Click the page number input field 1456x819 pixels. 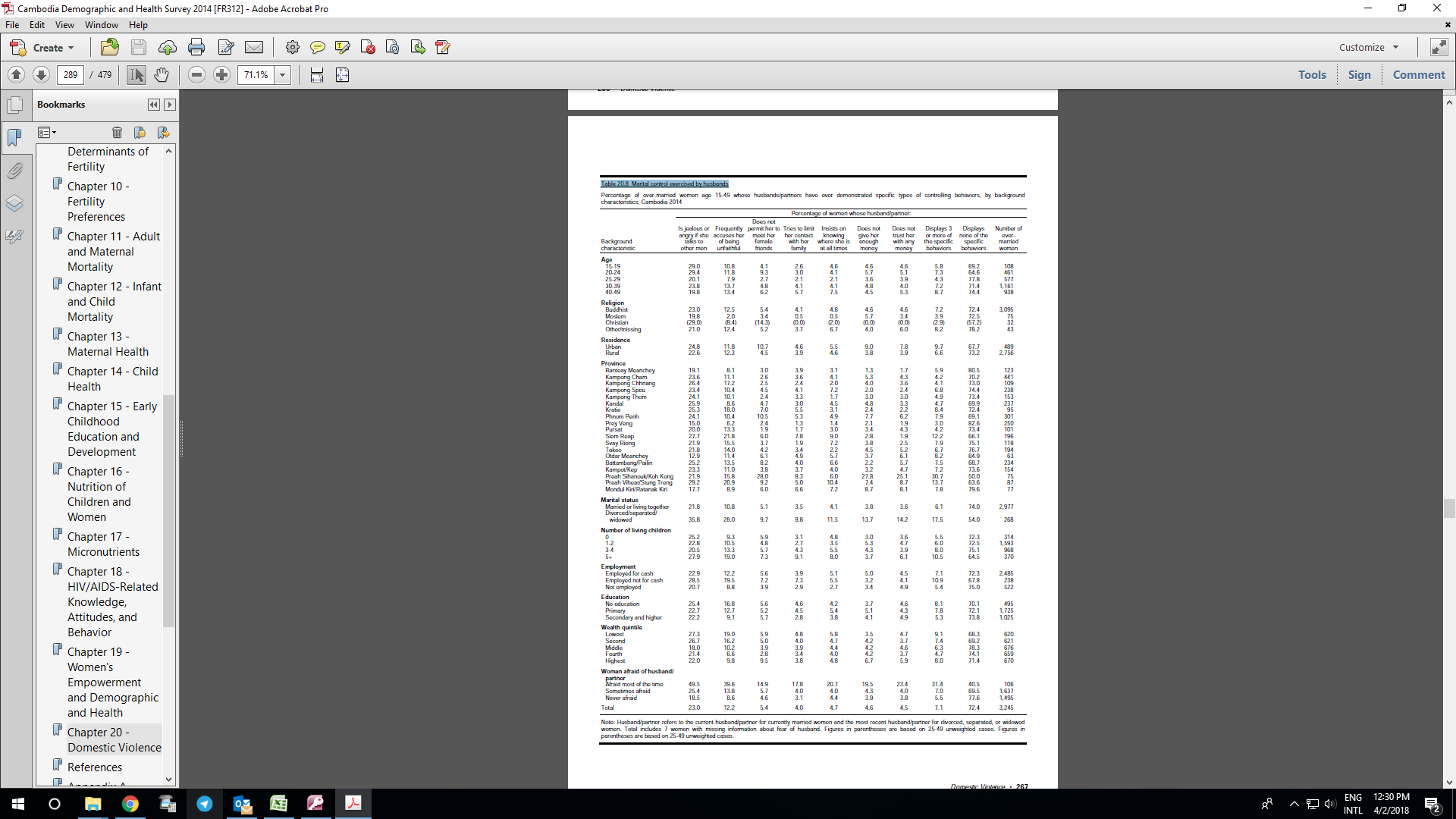click(x=71, y=75)
